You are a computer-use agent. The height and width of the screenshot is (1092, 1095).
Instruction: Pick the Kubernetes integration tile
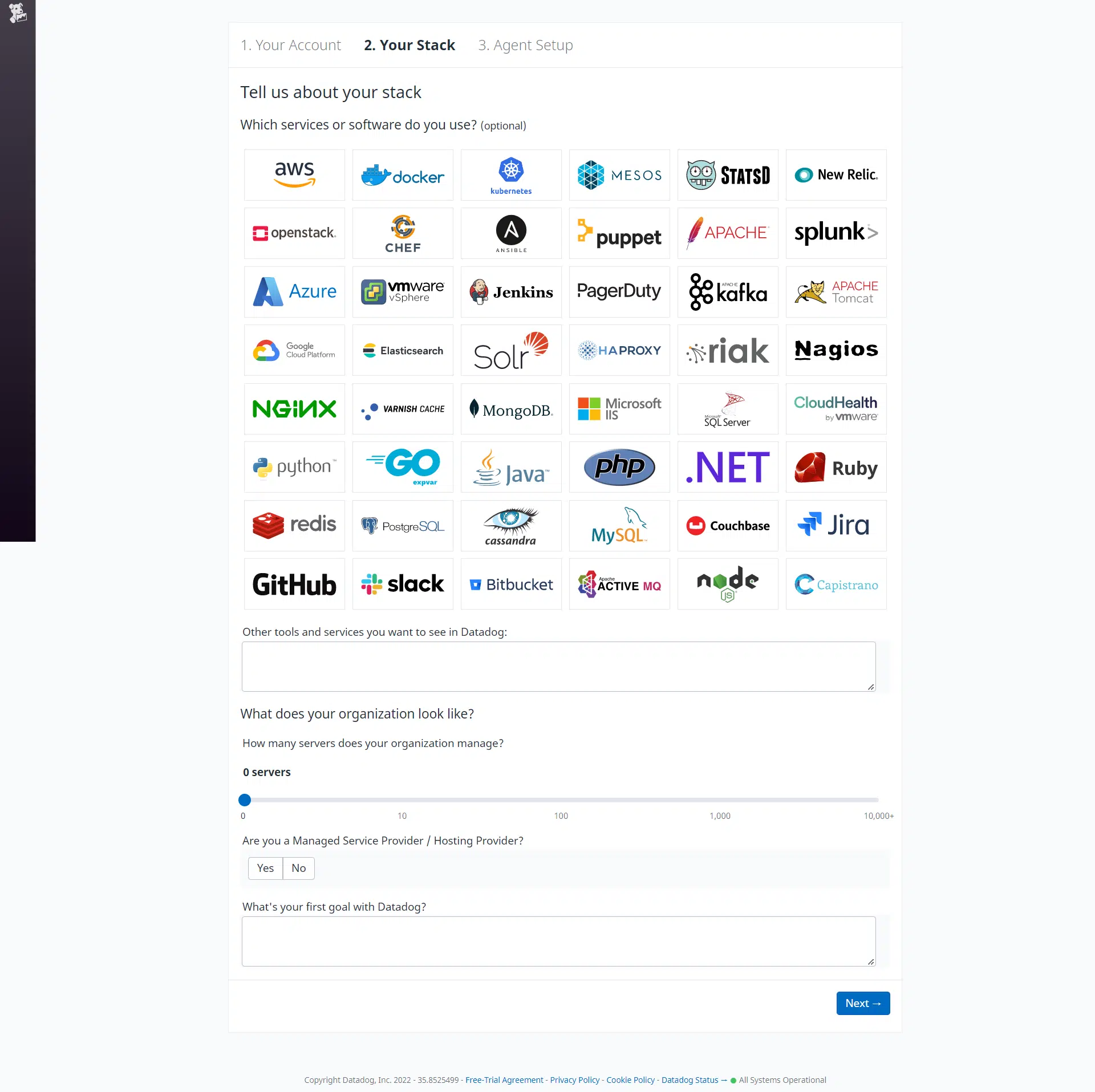511,175
